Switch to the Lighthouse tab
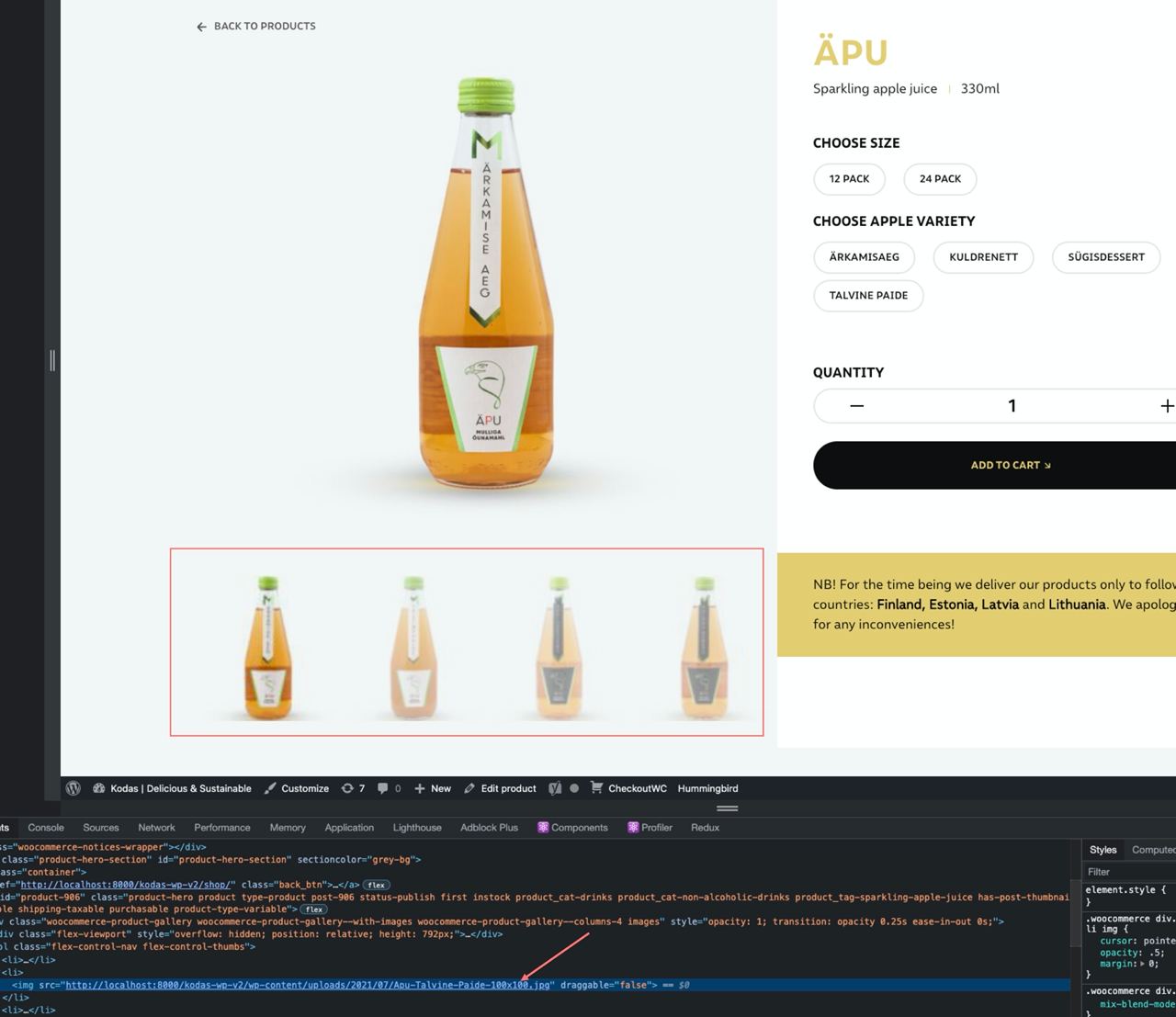Screen dimensions: 1176x1017 pyautogui.click(x=417, y=828)
